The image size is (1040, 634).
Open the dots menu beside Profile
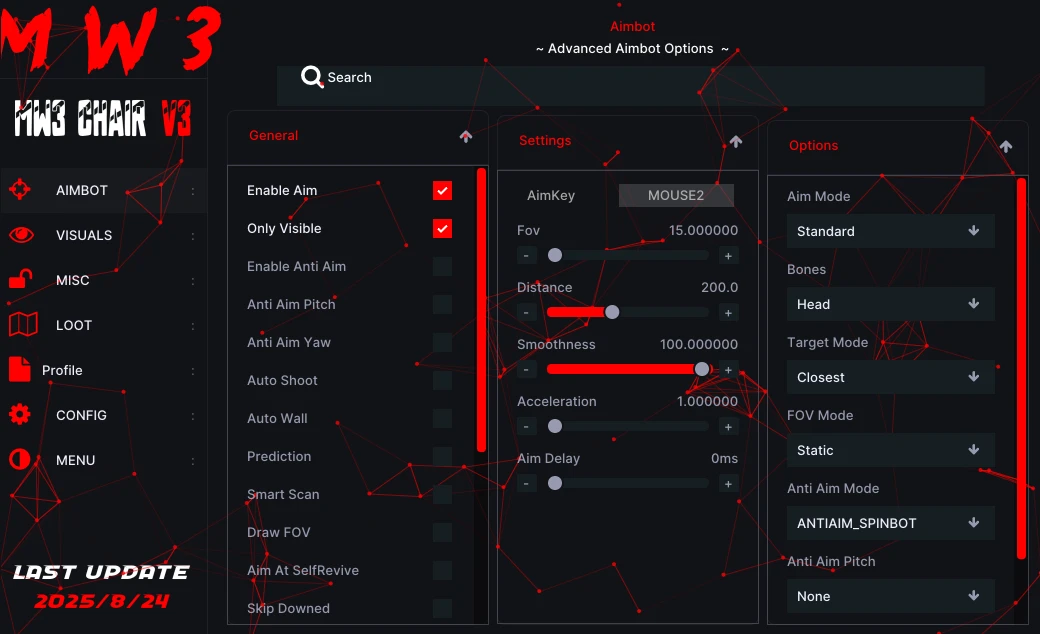[x=193, y=371]
